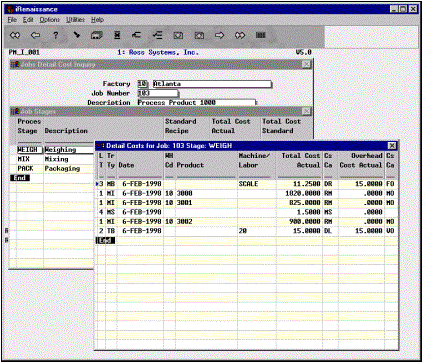Click the Factory code field

[143, 84]
